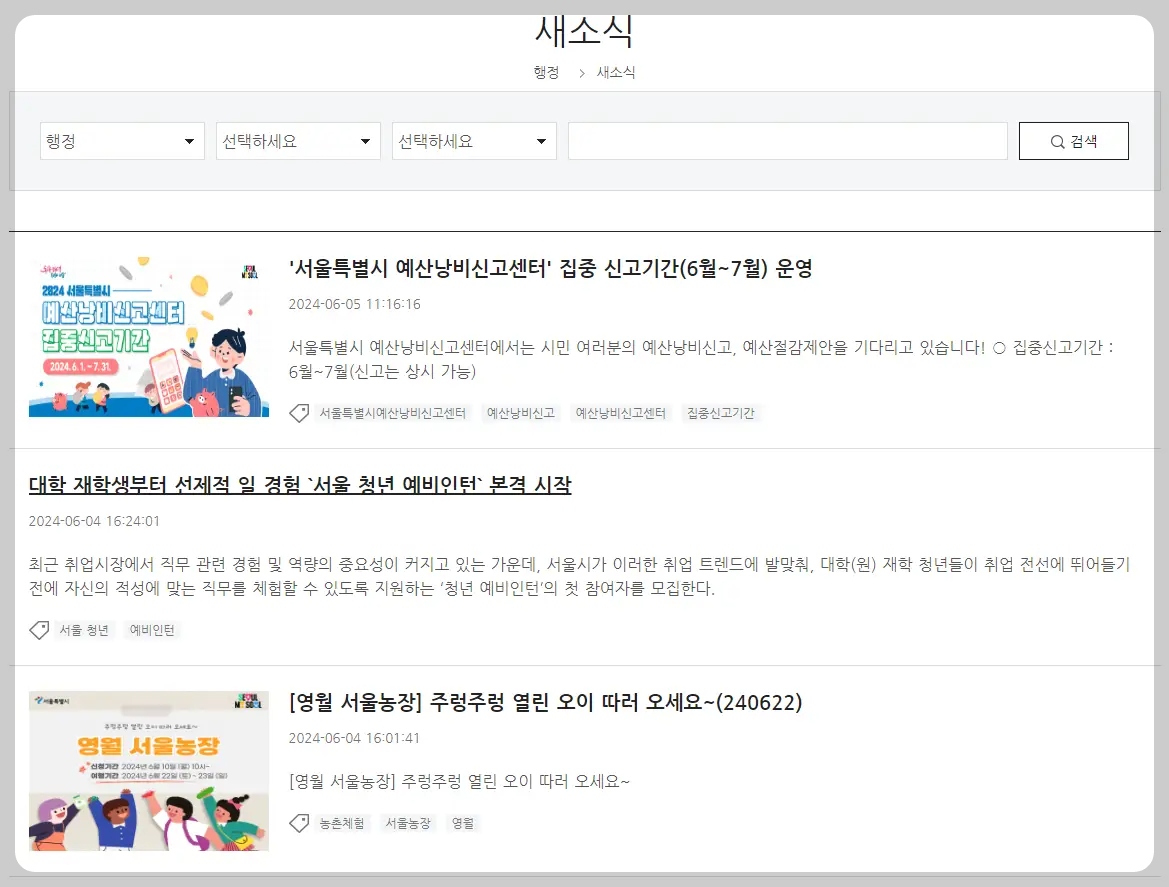The image size is (1169, 887).
Task: Select the 집중신고기간 tag
Action: click(721, 412)
